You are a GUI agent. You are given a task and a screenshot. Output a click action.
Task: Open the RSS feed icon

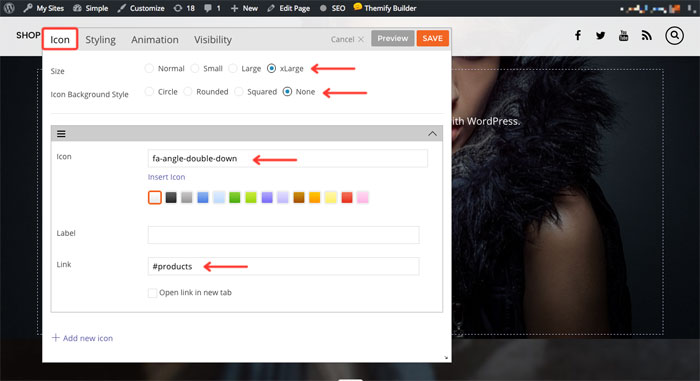(x=646, y=36)
